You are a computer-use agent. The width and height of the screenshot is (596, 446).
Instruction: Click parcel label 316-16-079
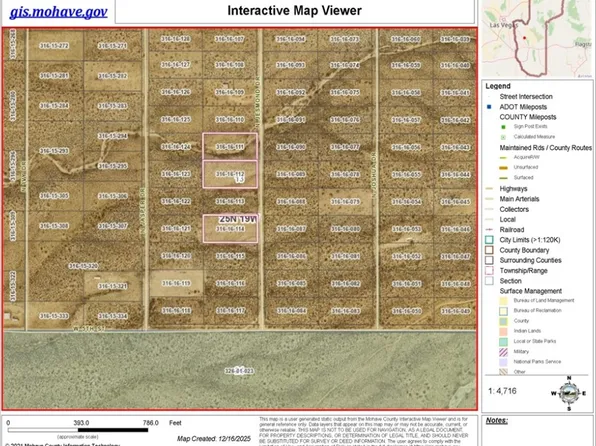pyautogui.click(x=345, y=202)
